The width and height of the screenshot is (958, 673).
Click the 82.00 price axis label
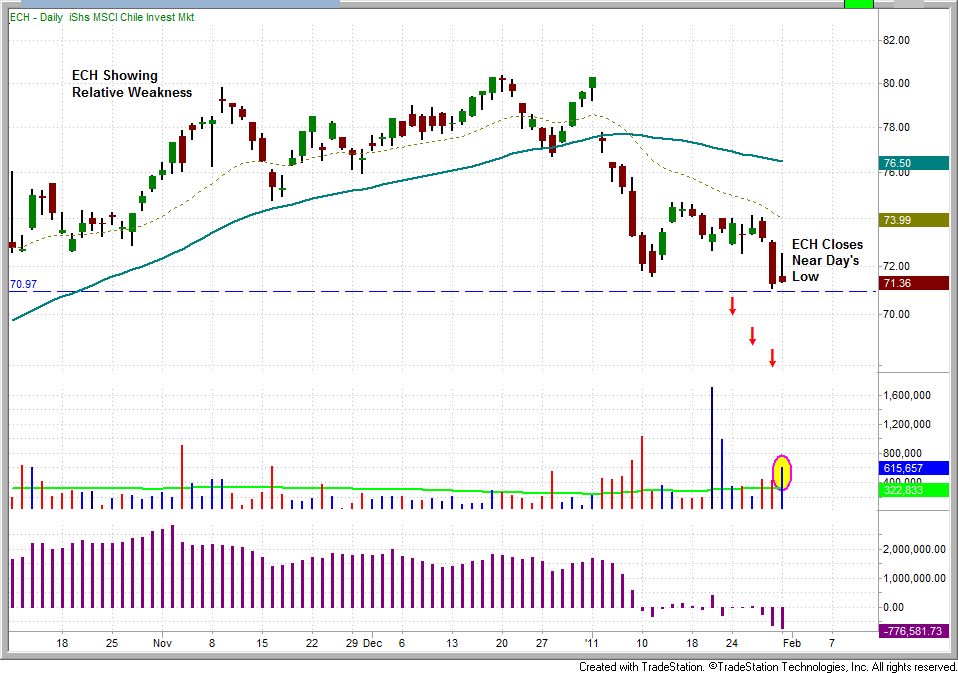[898, 40]
